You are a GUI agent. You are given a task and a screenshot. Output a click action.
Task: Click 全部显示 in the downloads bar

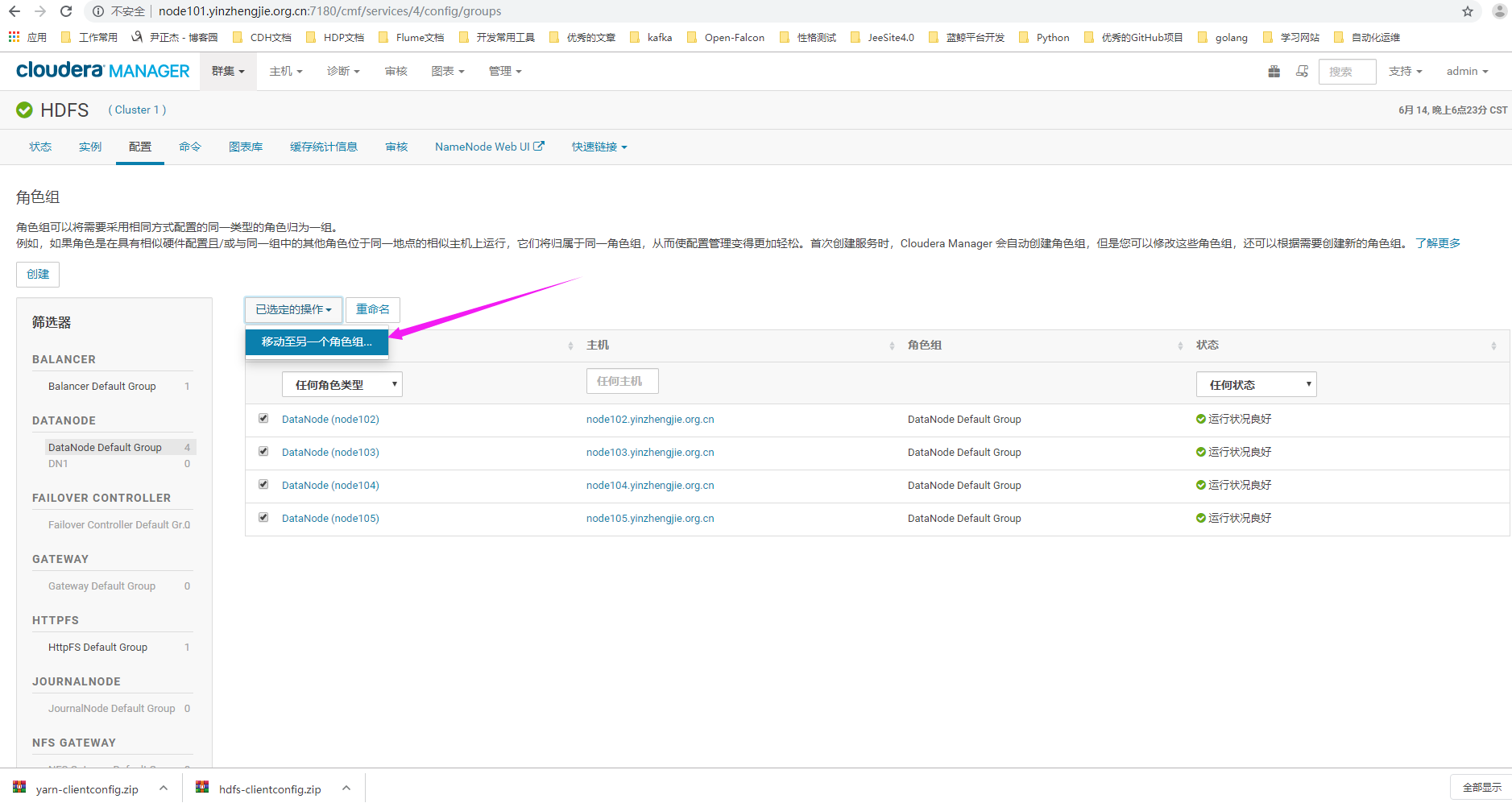pyautogui.click(x=1481, y=787)
